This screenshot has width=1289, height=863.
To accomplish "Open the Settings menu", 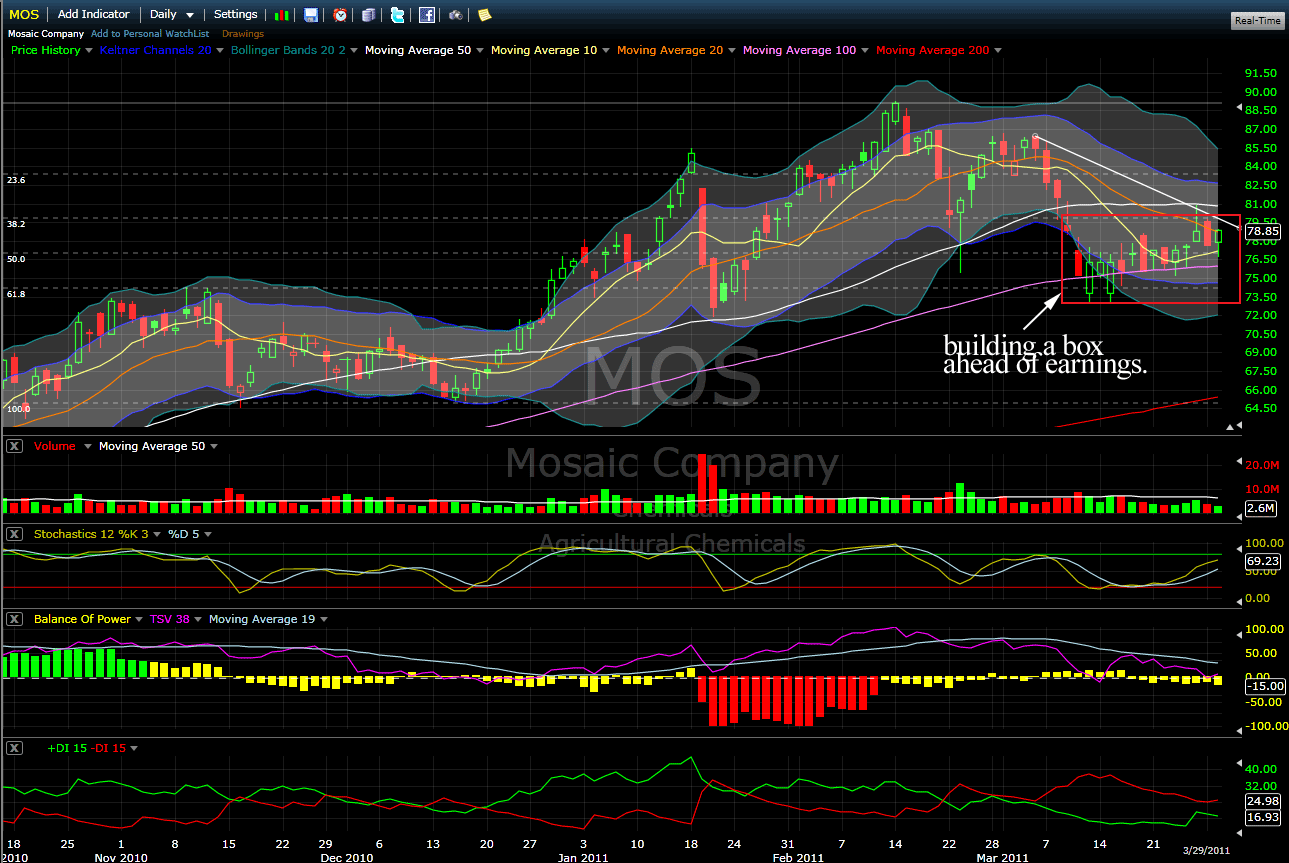I will click(x=235, y=15).
